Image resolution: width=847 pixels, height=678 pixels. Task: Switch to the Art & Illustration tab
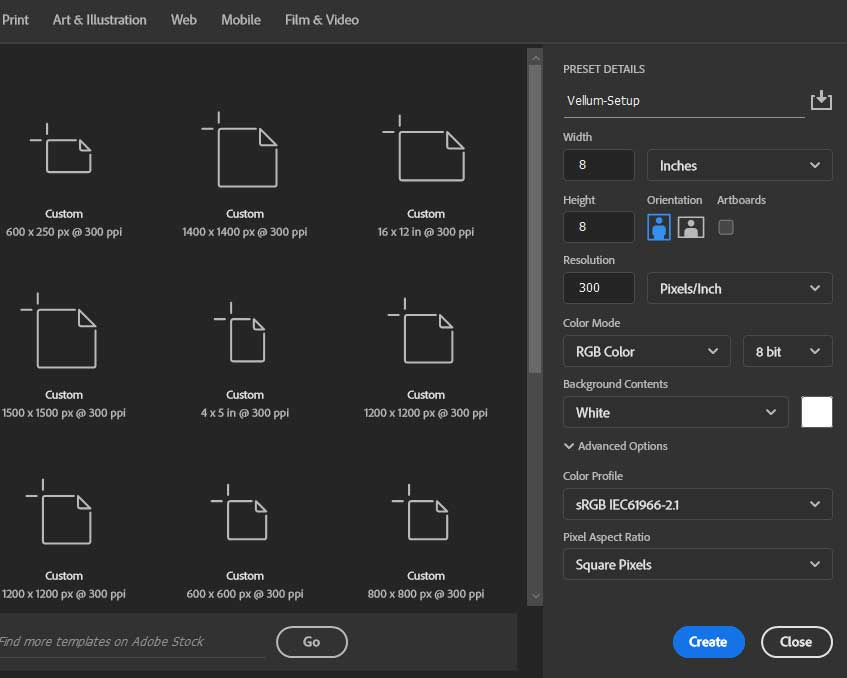(x=99, y=20)
